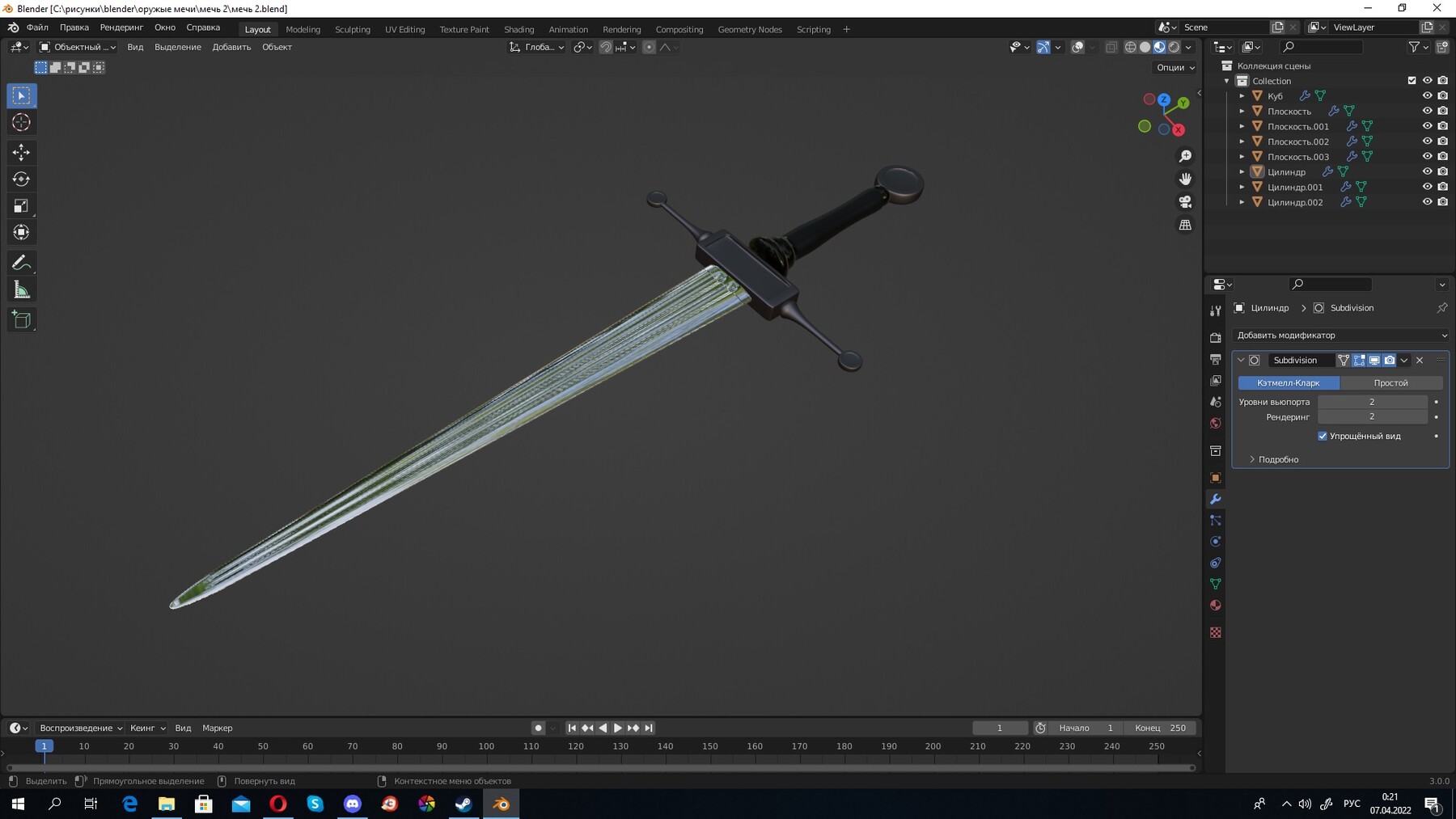Switch subdivision type to Простой

pos(1391,382)
